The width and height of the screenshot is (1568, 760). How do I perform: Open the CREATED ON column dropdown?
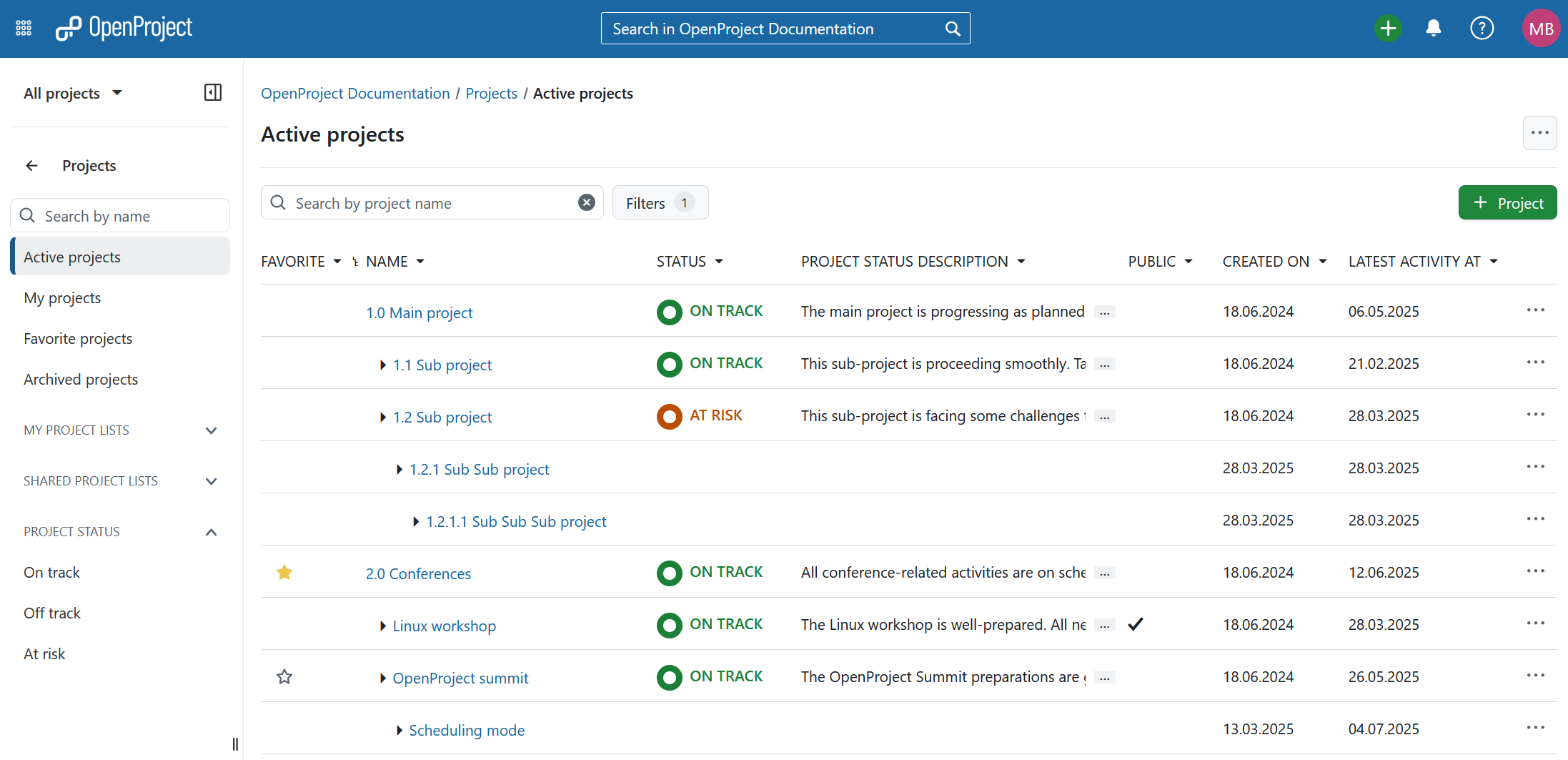(1323, 262)
